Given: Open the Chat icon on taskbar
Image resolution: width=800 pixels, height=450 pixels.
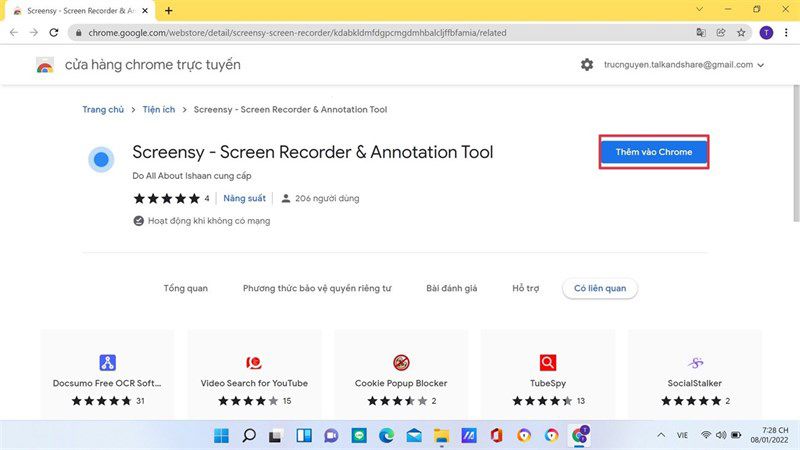Looking at the screenshot, I should click(x=332, y=436).
